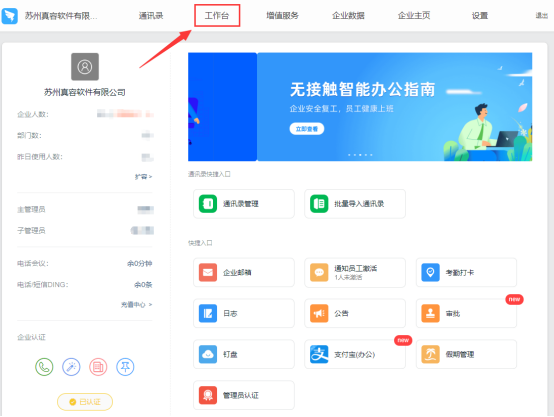Viewport: 554px width, 417px height.
Task: Open 企业邮箱 via its envelope icon
Action: [x=208, y=272]
